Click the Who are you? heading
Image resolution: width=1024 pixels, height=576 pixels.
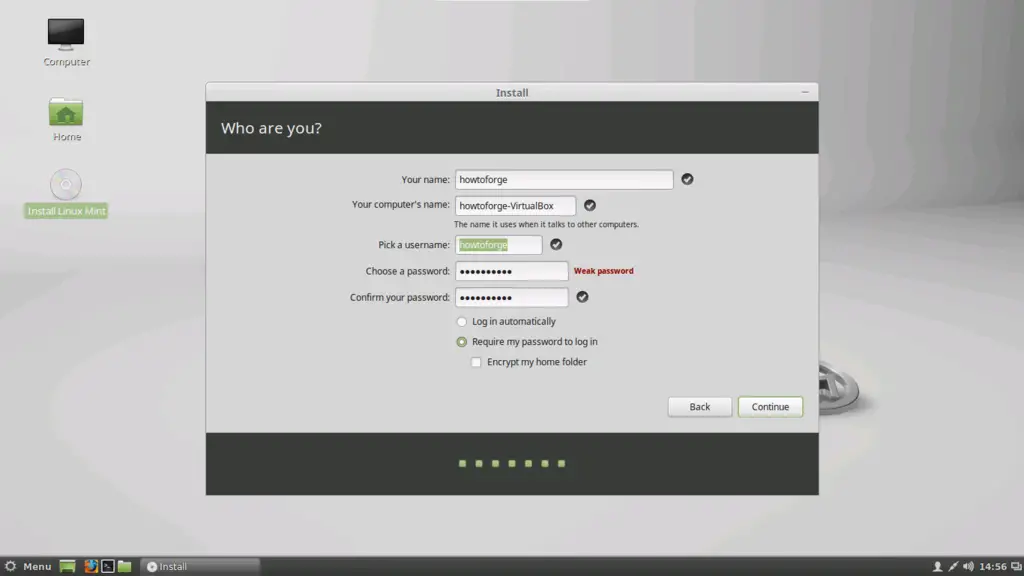[271, 128]
